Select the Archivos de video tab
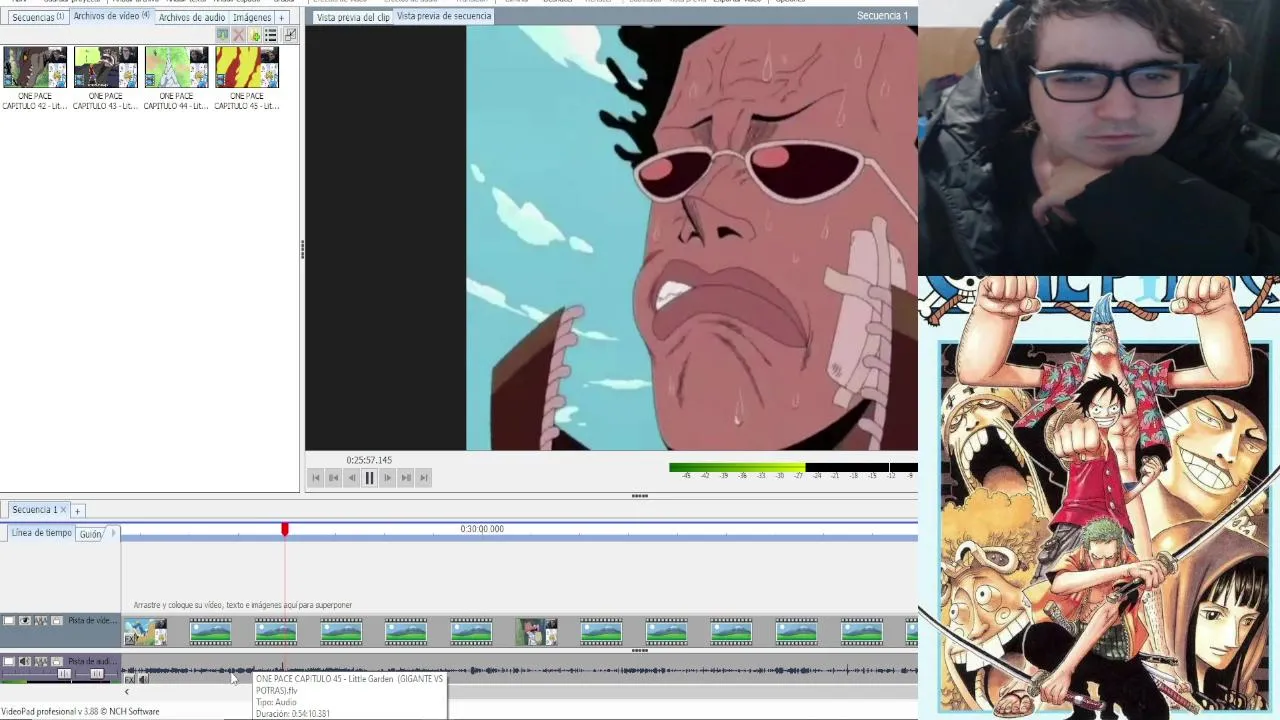The width and height of the screenshot is (1280, 720). tap(111, 16)
